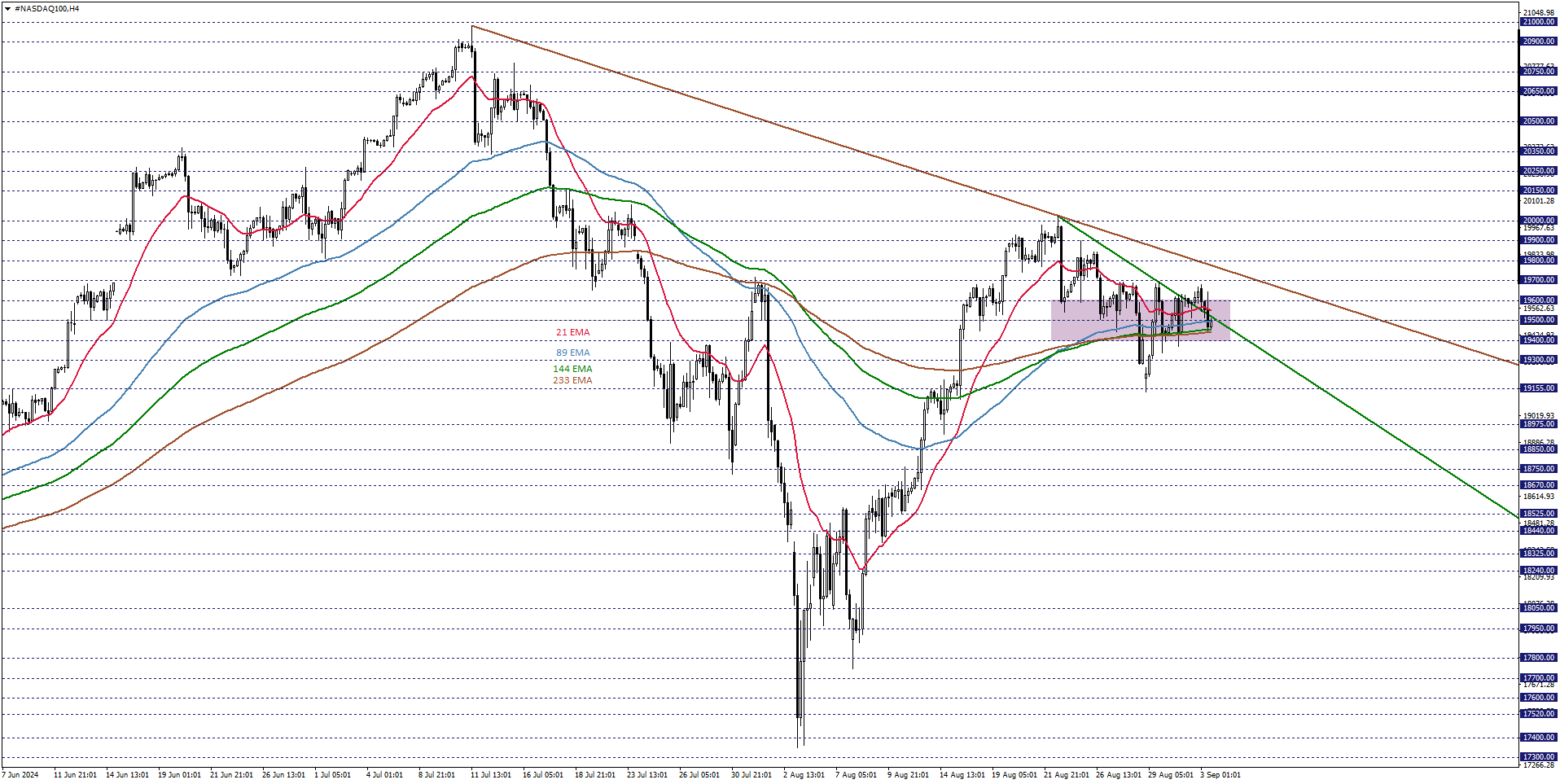1560x784 pixels.
Task: Click the 19 Jun 01:01 time label
Action: point(179,775)
